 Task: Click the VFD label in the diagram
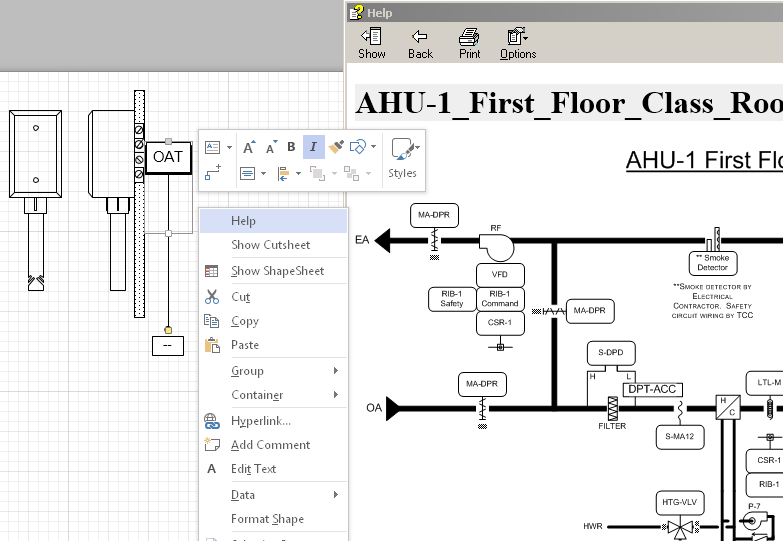500,274
